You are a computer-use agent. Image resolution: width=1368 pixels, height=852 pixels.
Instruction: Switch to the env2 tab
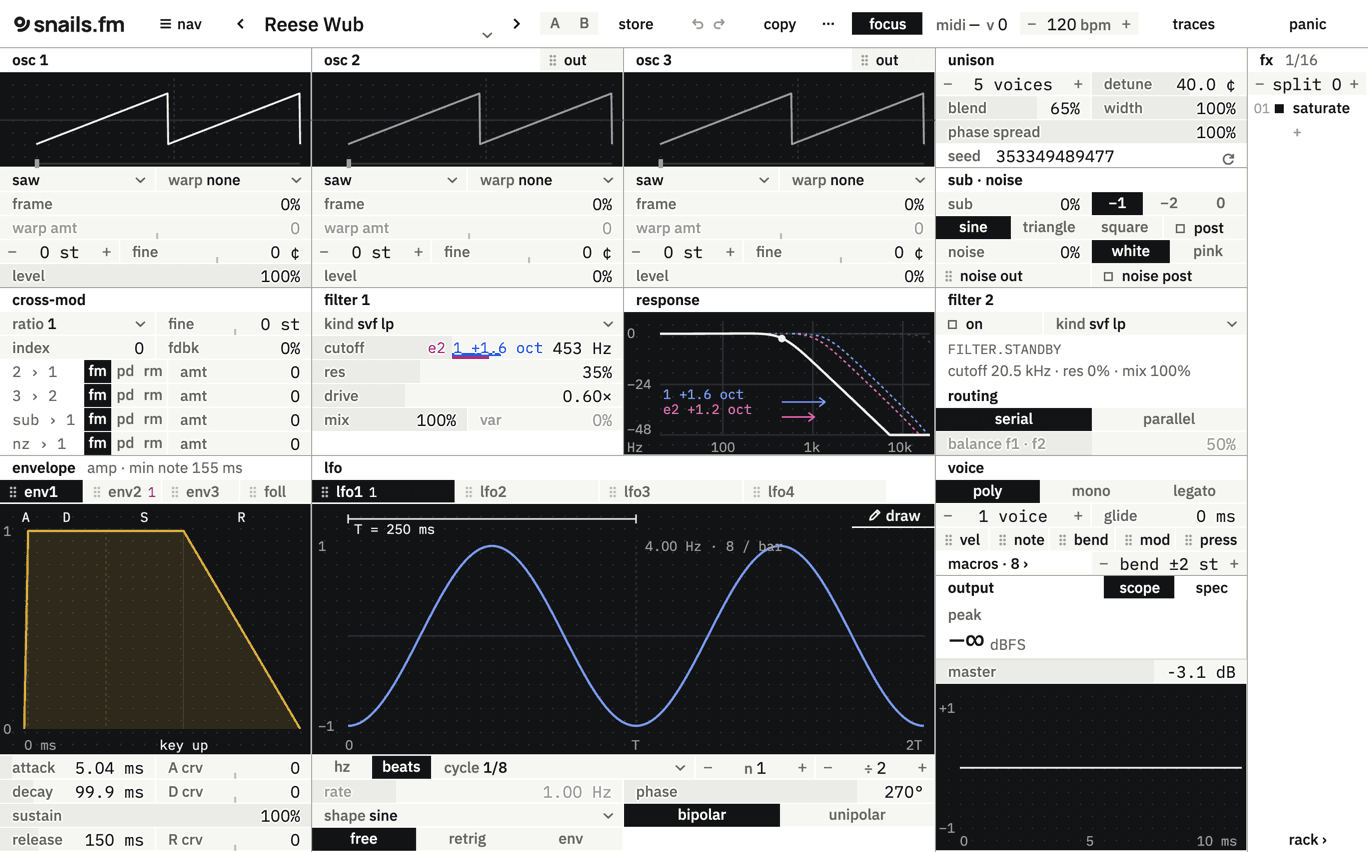click(x=124, y=492)
